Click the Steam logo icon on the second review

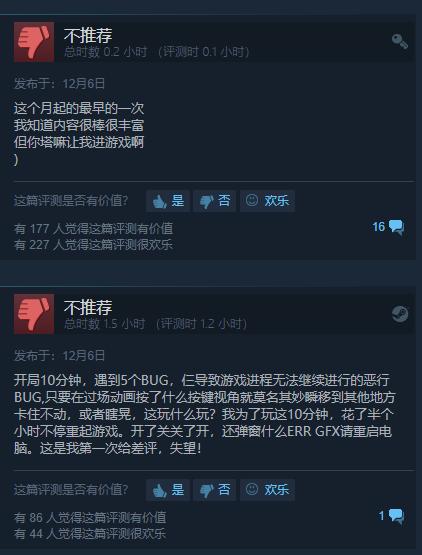400,314
